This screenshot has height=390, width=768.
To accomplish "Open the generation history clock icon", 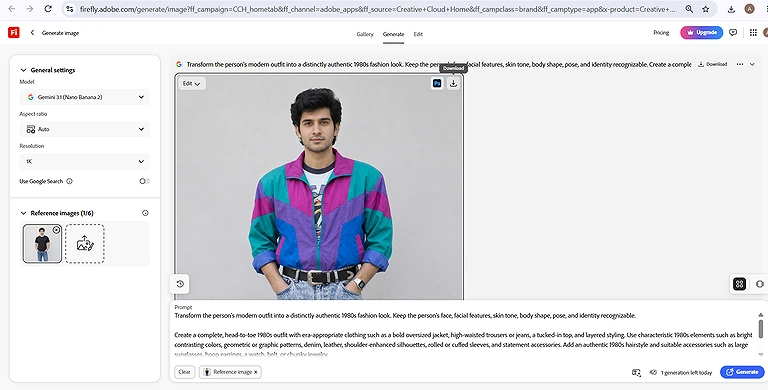I will click(180, 284).
